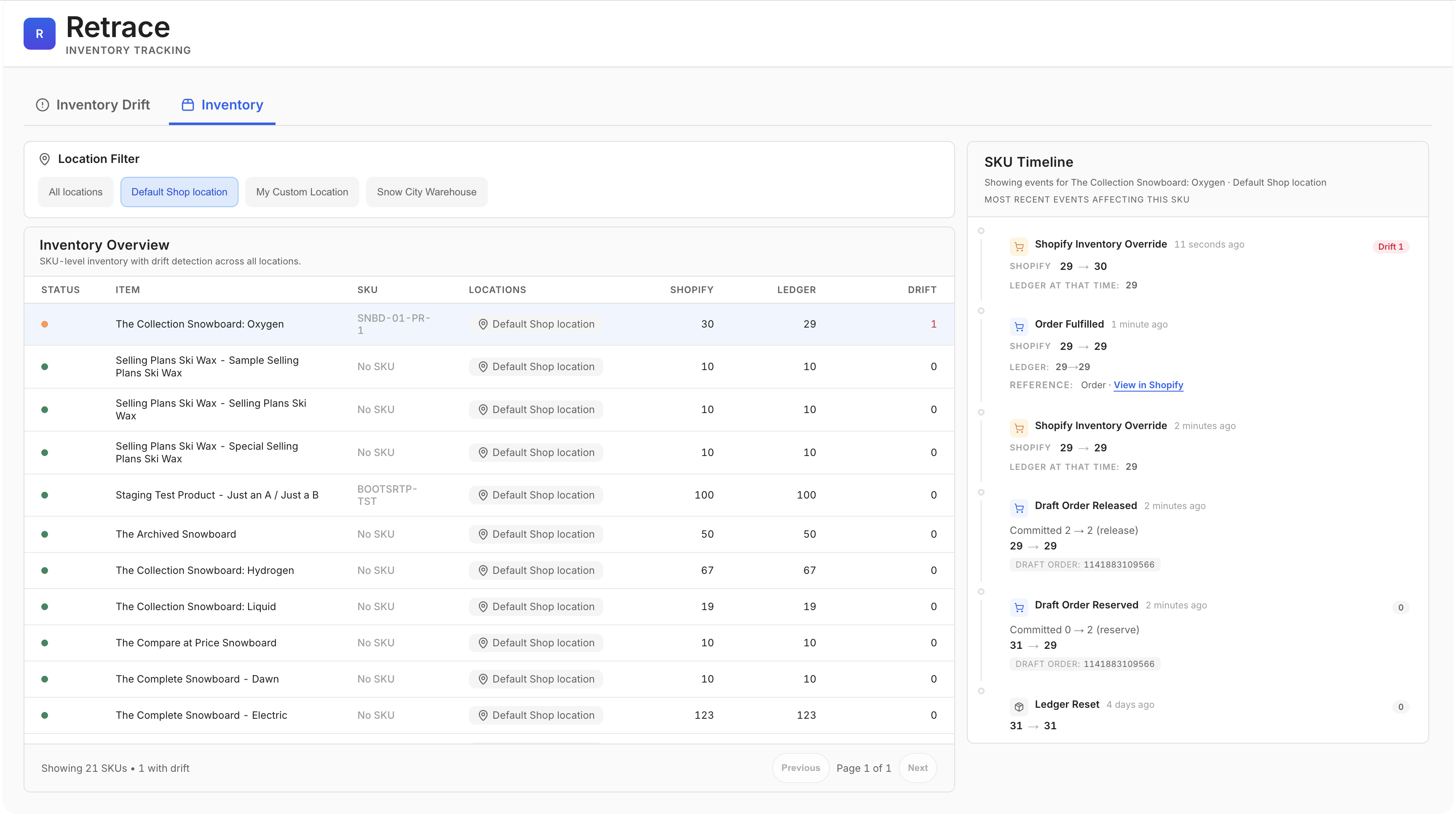Select The Complete Snowboard - Dawn row
Viewport: 1456px width, 816px height.
click(x=489, y=679)
